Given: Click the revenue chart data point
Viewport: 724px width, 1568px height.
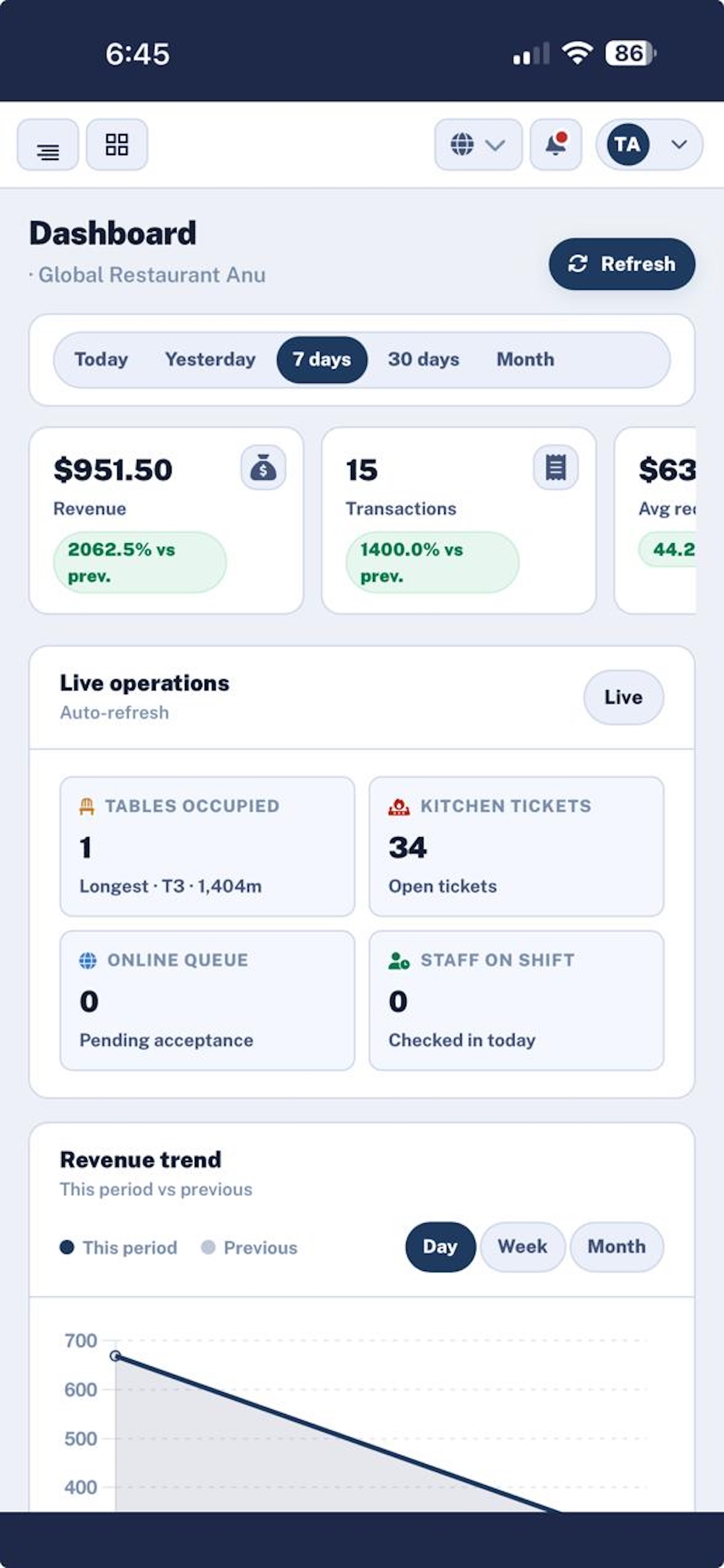Looking at the screenshot, I should tap(115, 1356).
